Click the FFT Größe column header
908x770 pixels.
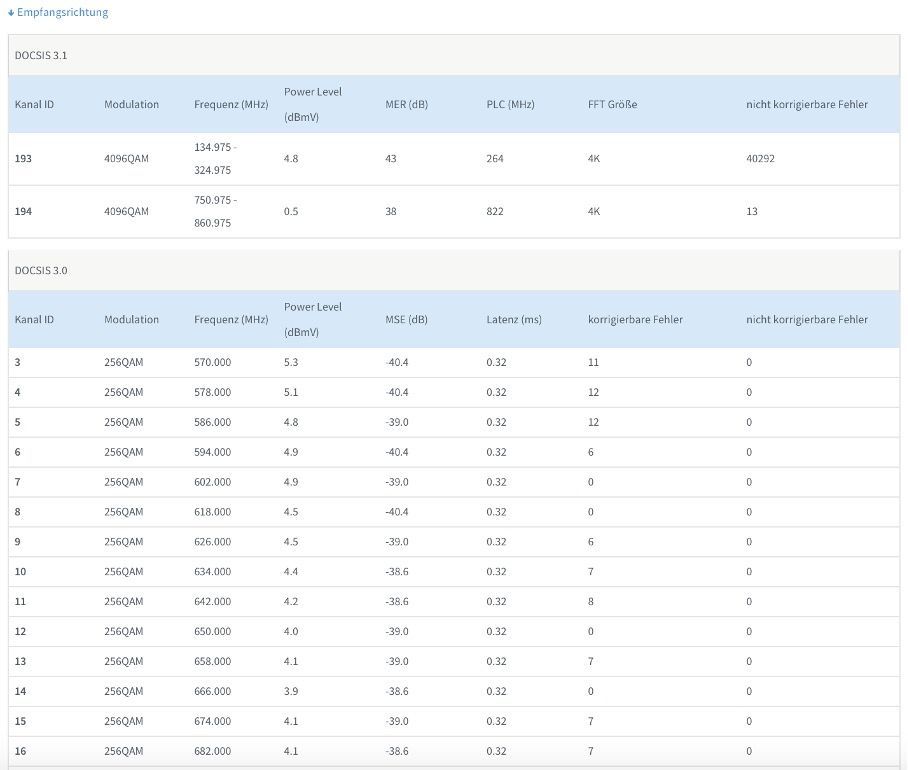pyautogui.click(x=612, y=104)
